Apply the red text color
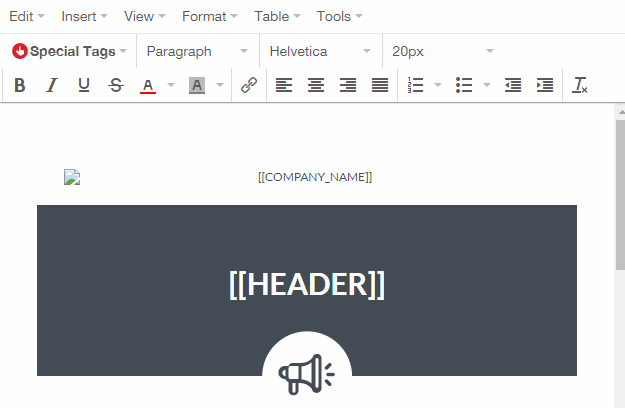Image resolution: width=625 pixels, height=408 pixels. tap(148, 85)
